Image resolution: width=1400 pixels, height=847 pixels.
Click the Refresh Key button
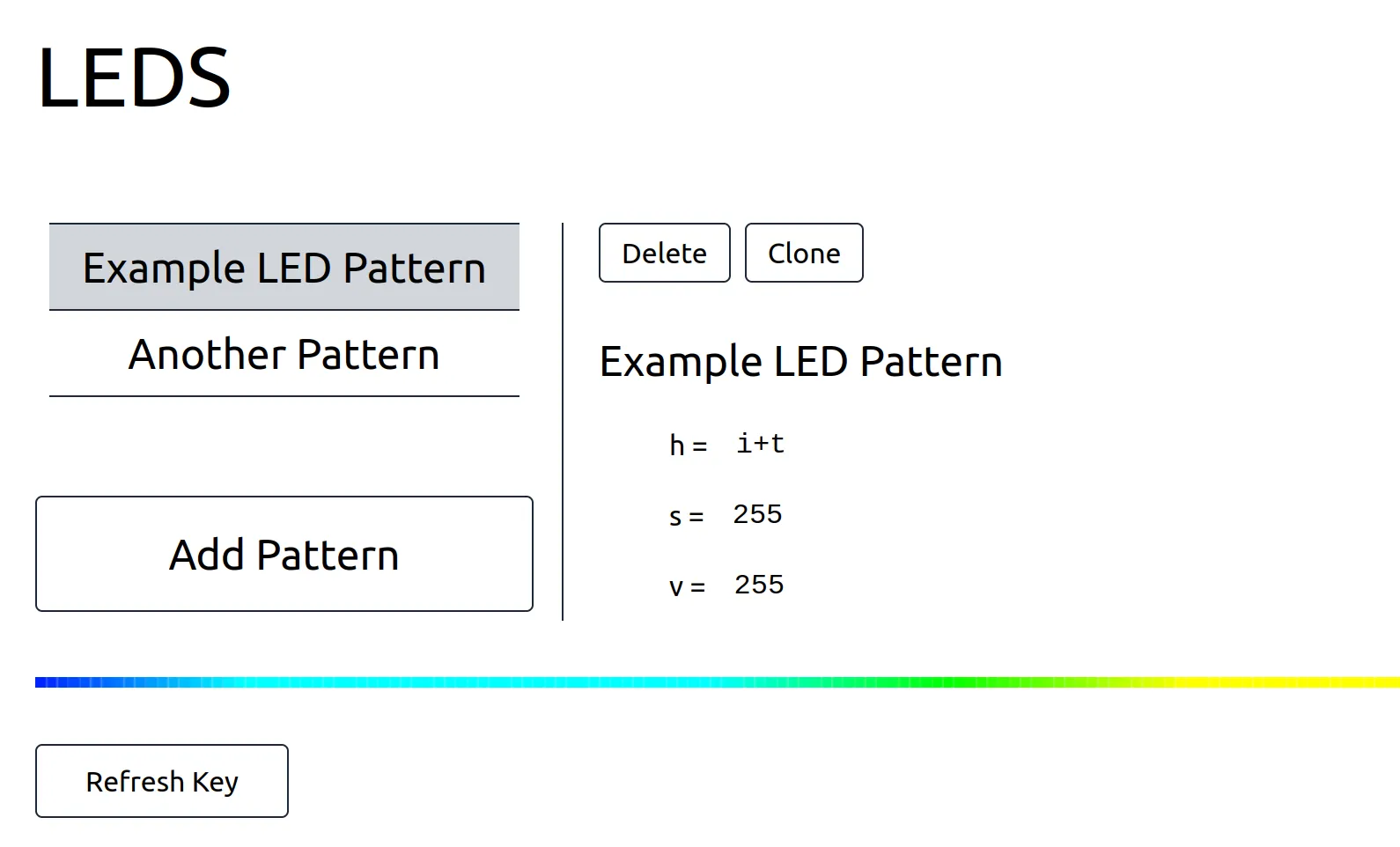pos(162,781)
